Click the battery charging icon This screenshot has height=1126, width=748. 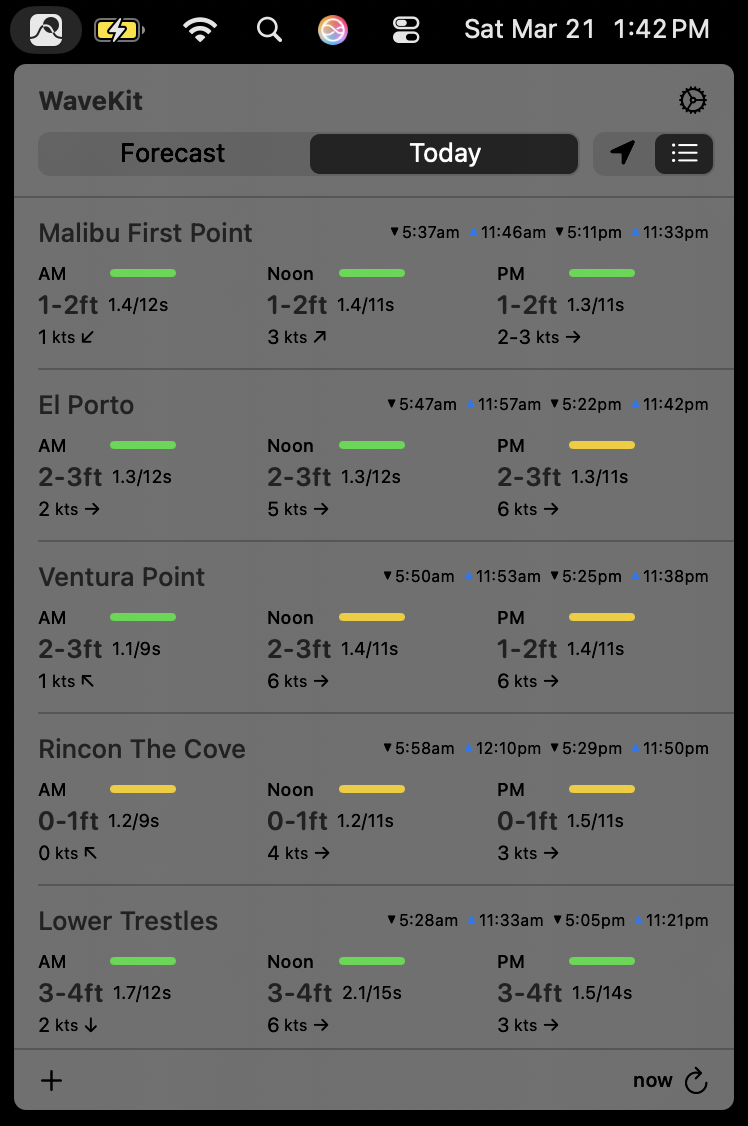pyautogui.click(x=118, y=30)
